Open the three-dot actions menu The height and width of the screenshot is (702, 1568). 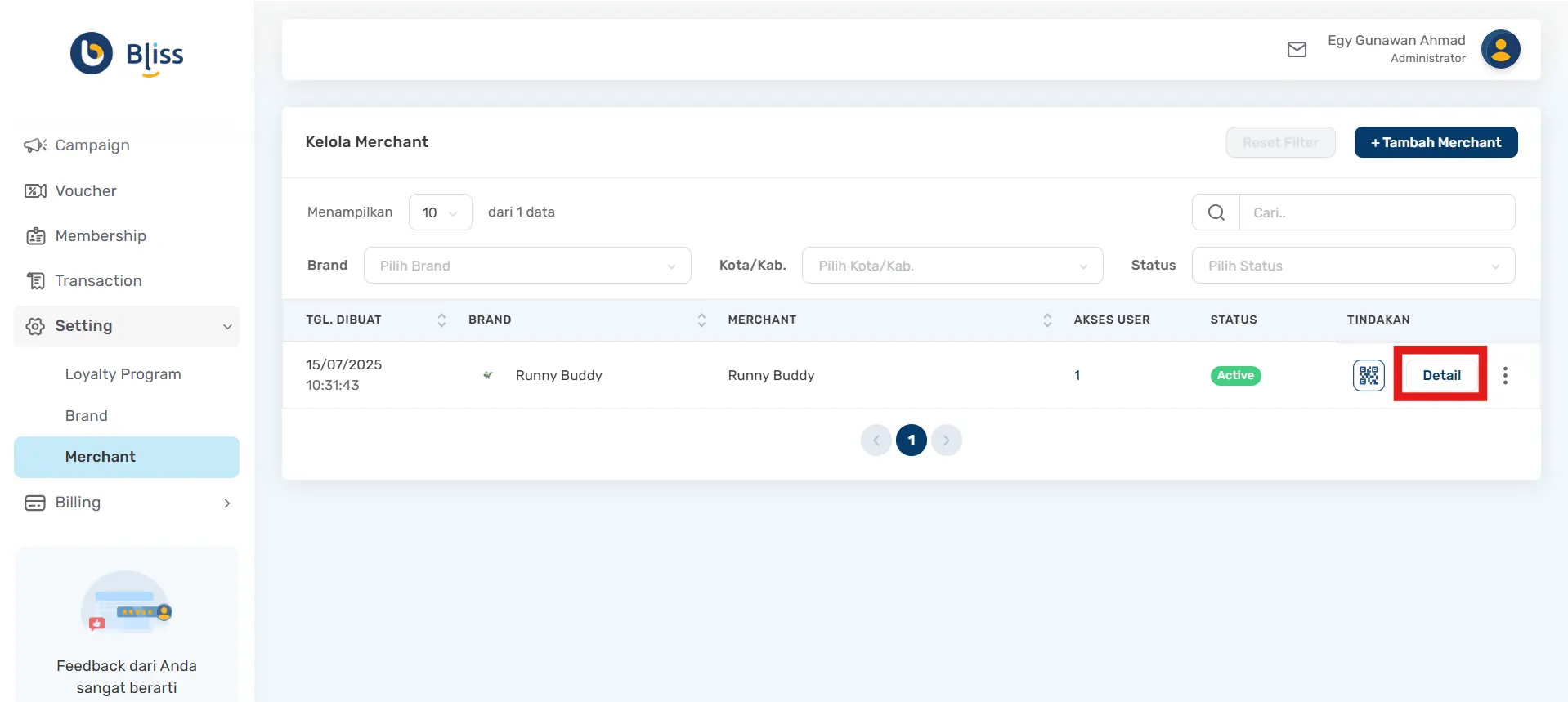pos(1505,376)
